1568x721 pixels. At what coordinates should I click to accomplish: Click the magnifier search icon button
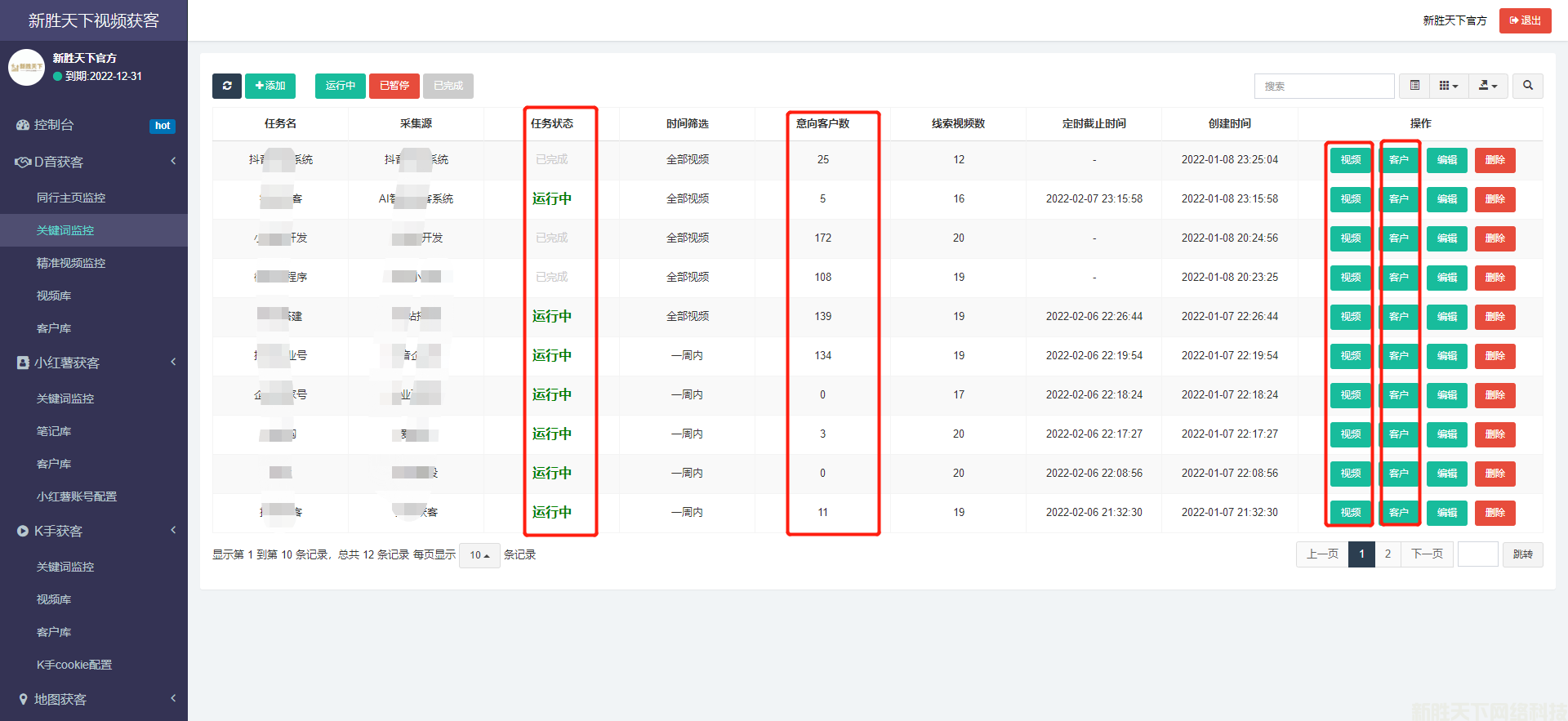click(1527, 86)
